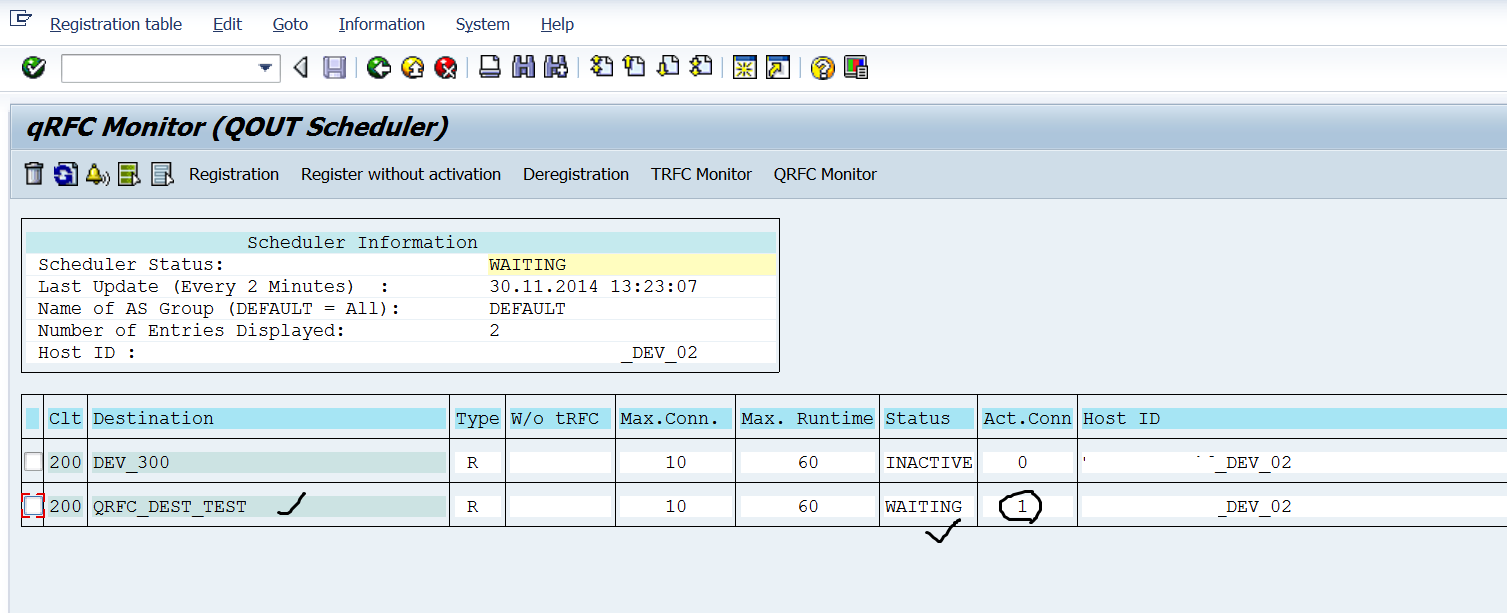This screenshot has height=613, width=1511.
Task: Collapse command field with left triangle
Action: tap(301, 68)
